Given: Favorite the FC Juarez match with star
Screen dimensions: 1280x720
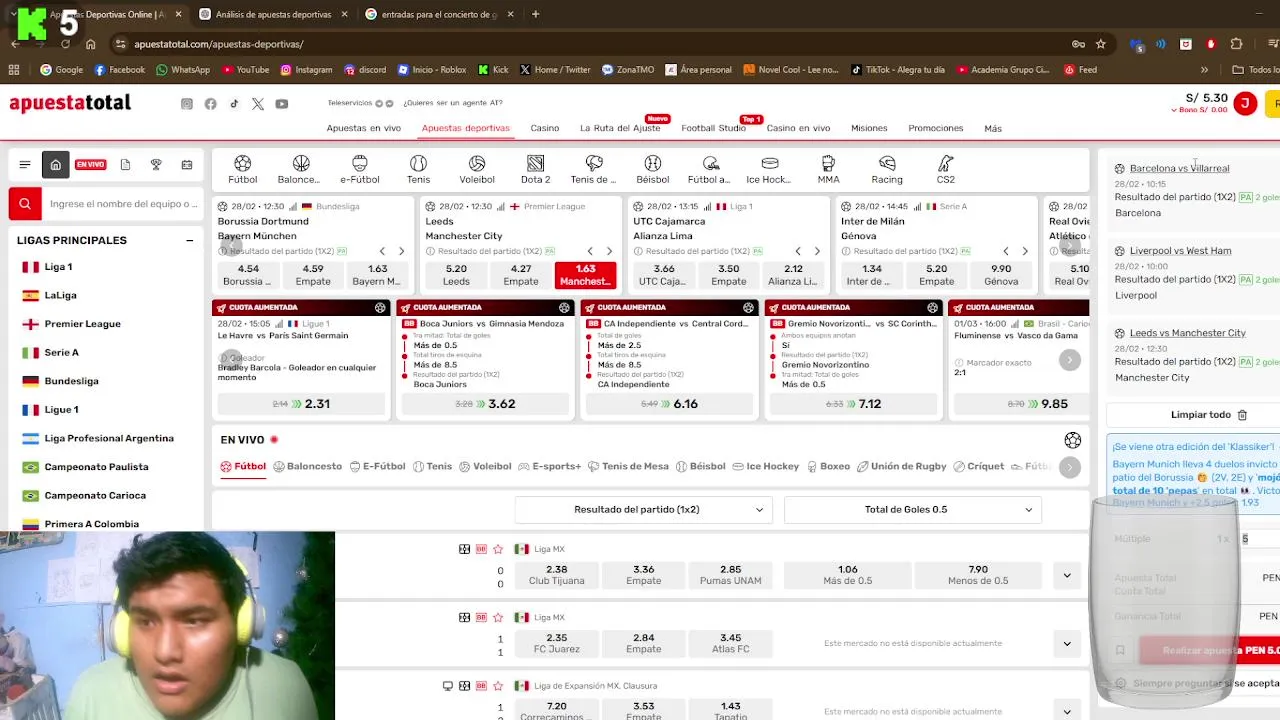Looking at the screenshot, I should (x=498, y=617).
